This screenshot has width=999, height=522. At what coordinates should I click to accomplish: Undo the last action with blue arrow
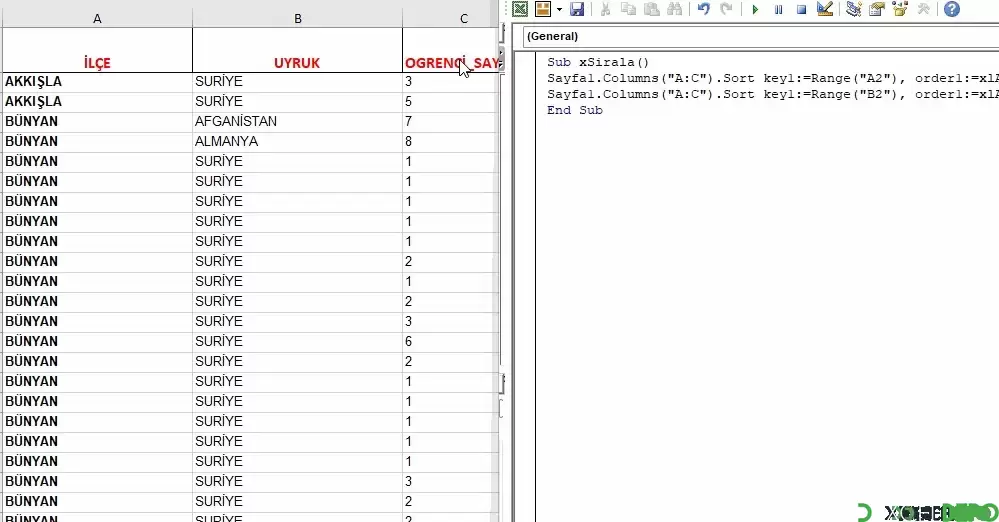(703, 9)
